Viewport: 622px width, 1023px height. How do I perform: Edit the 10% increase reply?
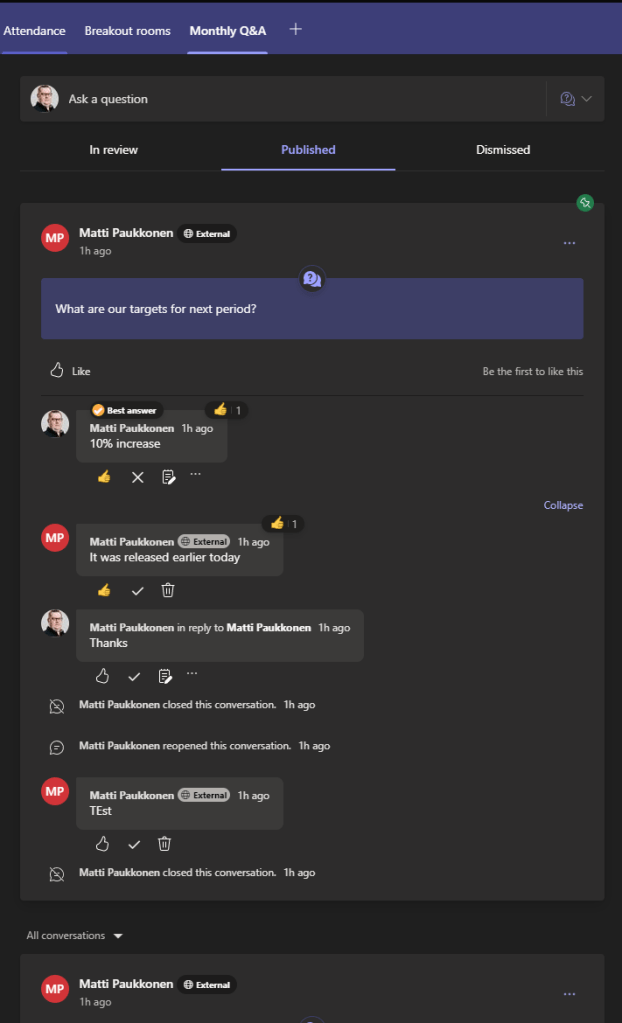click(168, 477)
